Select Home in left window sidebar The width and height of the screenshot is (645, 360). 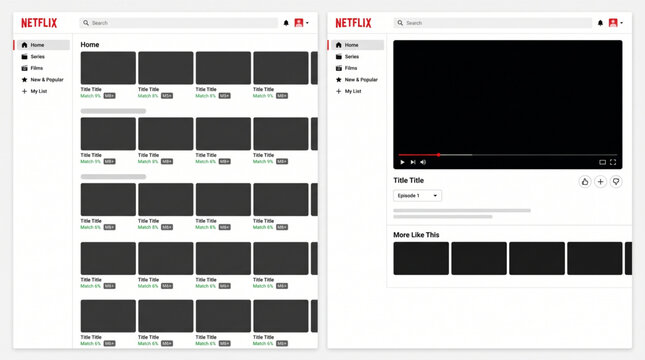43,45
